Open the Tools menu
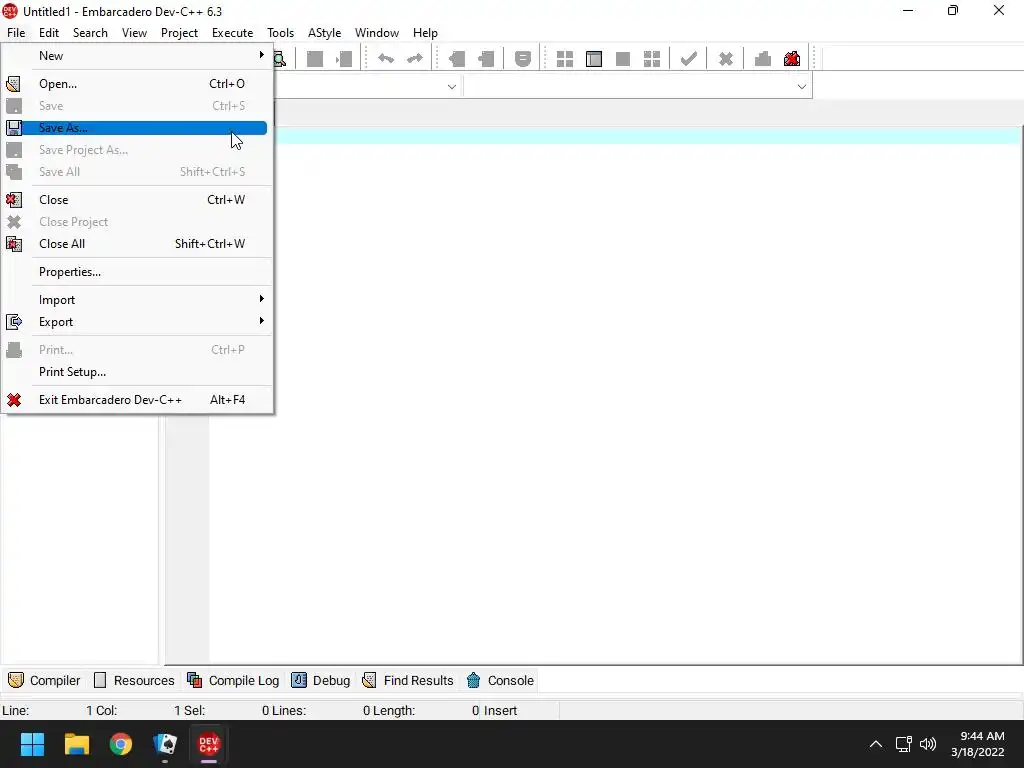This screenshot has width=1024, height=768. (281, 33)
